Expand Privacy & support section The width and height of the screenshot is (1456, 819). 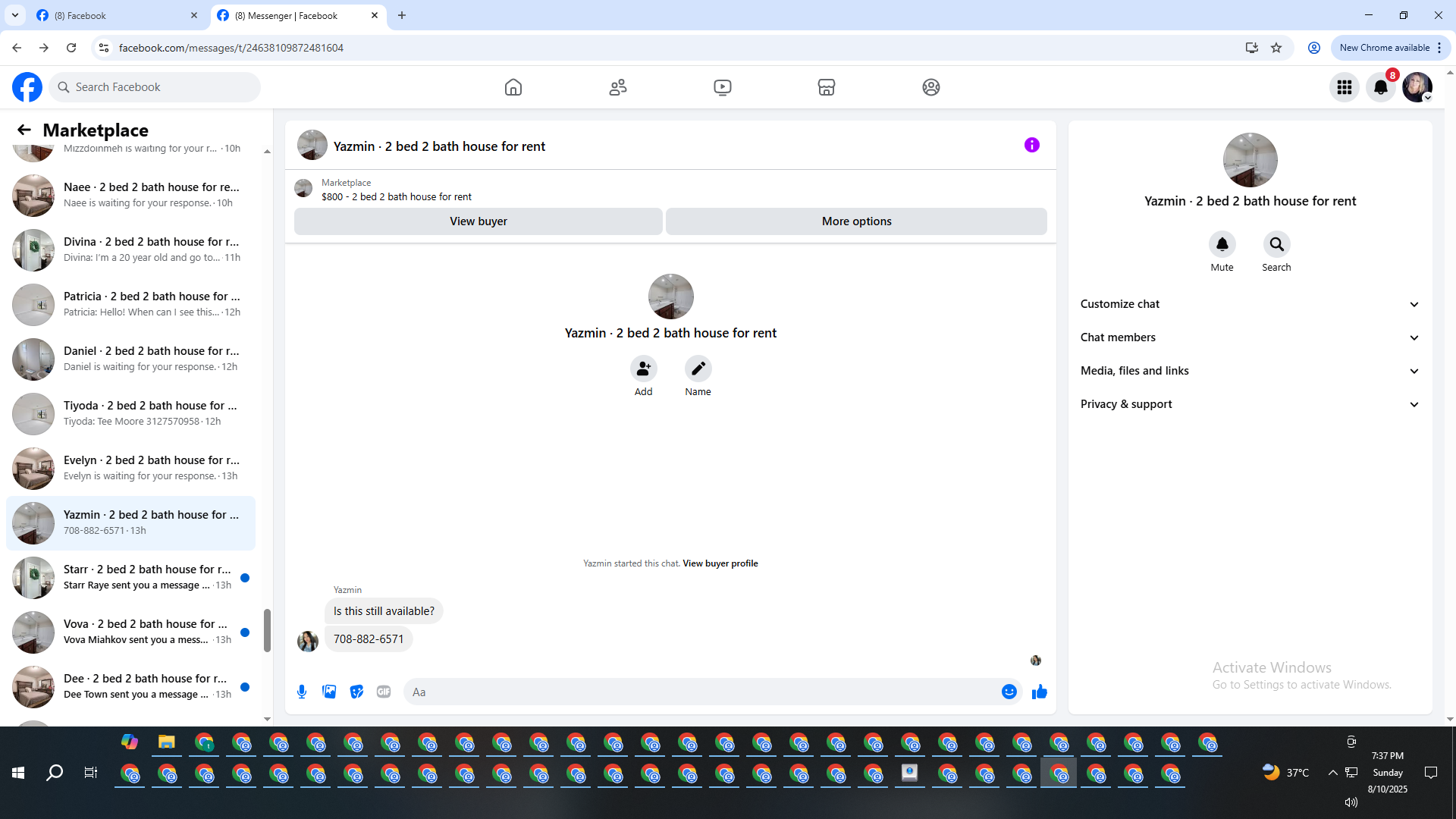[x=1250, y=404]
